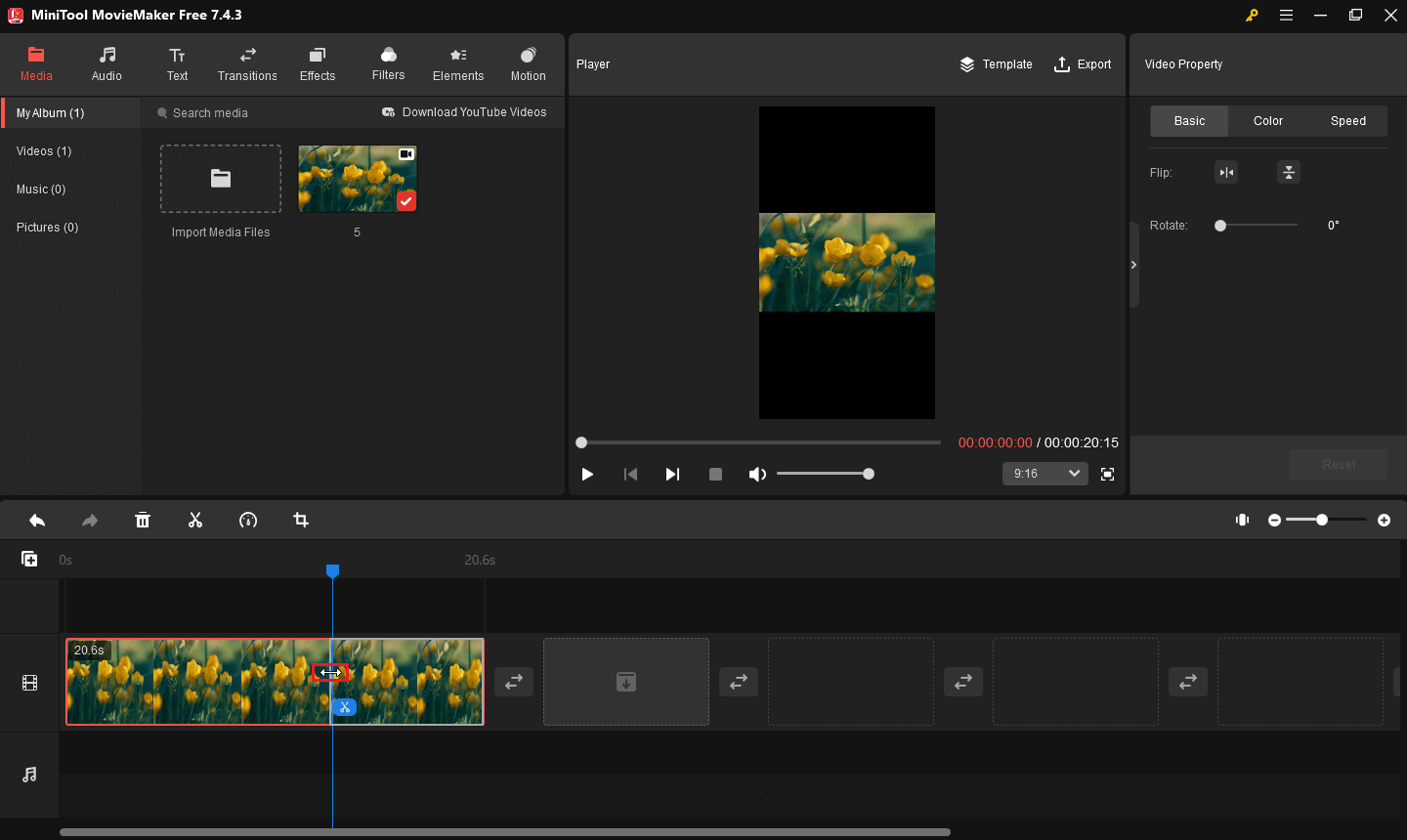Select the flower video thumbnail named 5

(x=358, y=179)
